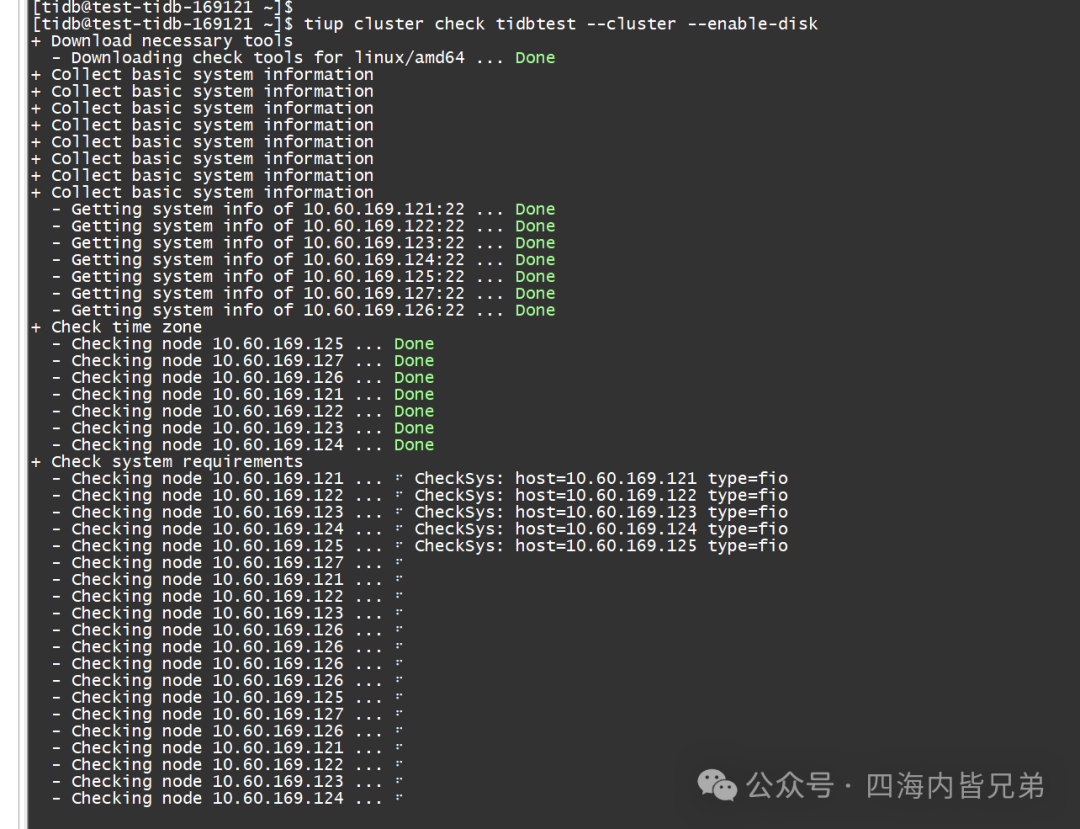Click the '+ Download necessary tools' line

[162, 41]
